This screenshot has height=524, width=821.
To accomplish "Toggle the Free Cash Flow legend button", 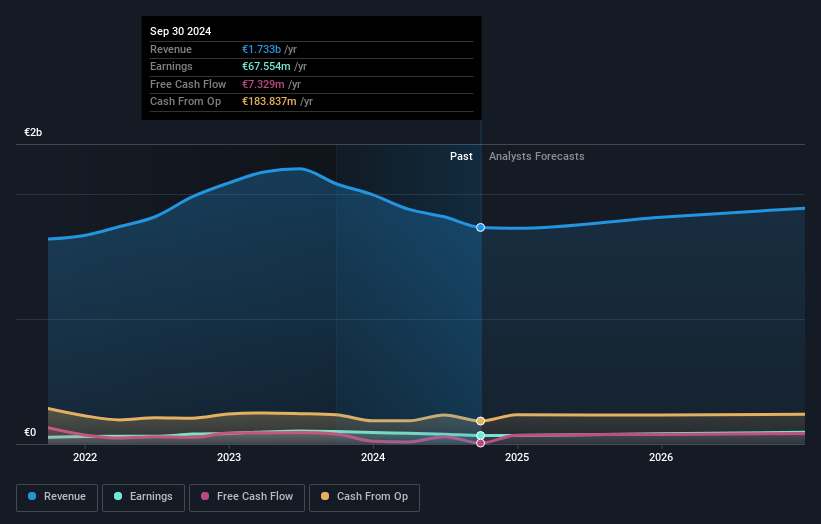I will point(247,497).
